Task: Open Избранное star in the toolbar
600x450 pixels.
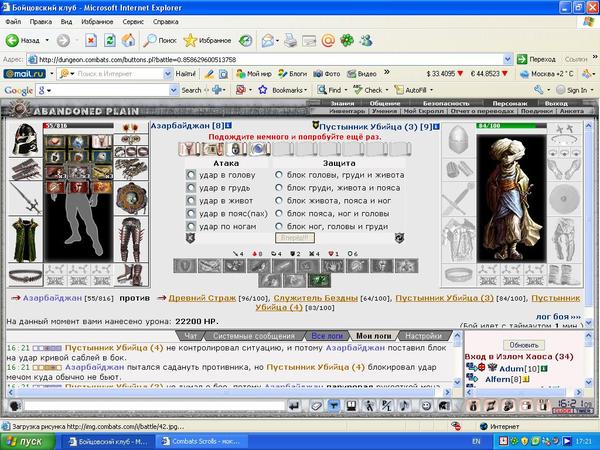Action: [x=207, y=40]
